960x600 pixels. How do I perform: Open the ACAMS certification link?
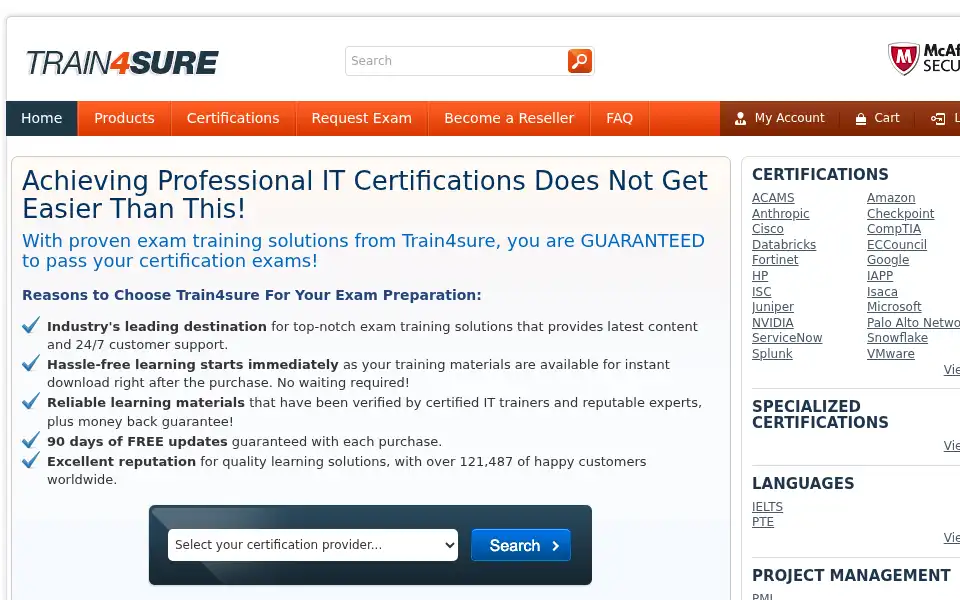(773, 198)
